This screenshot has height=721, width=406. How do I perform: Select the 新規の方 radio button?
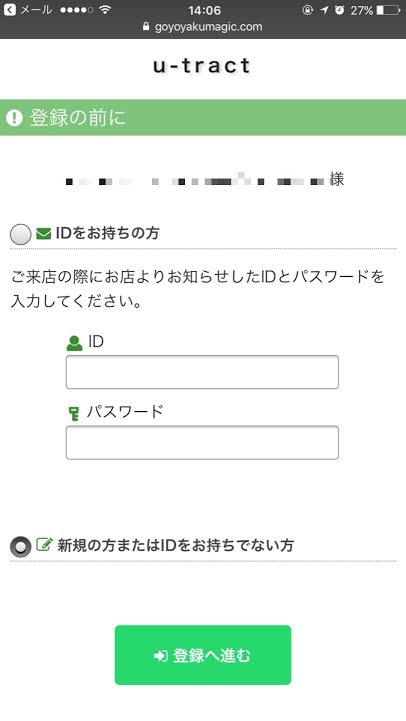21,547
